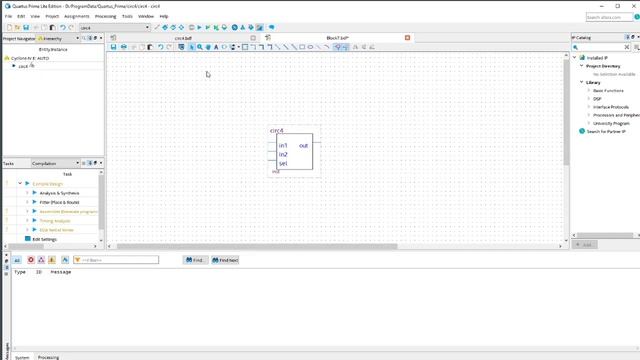Click the Open file icon in main toolbar
640x360 pixels.
[18, 27]
